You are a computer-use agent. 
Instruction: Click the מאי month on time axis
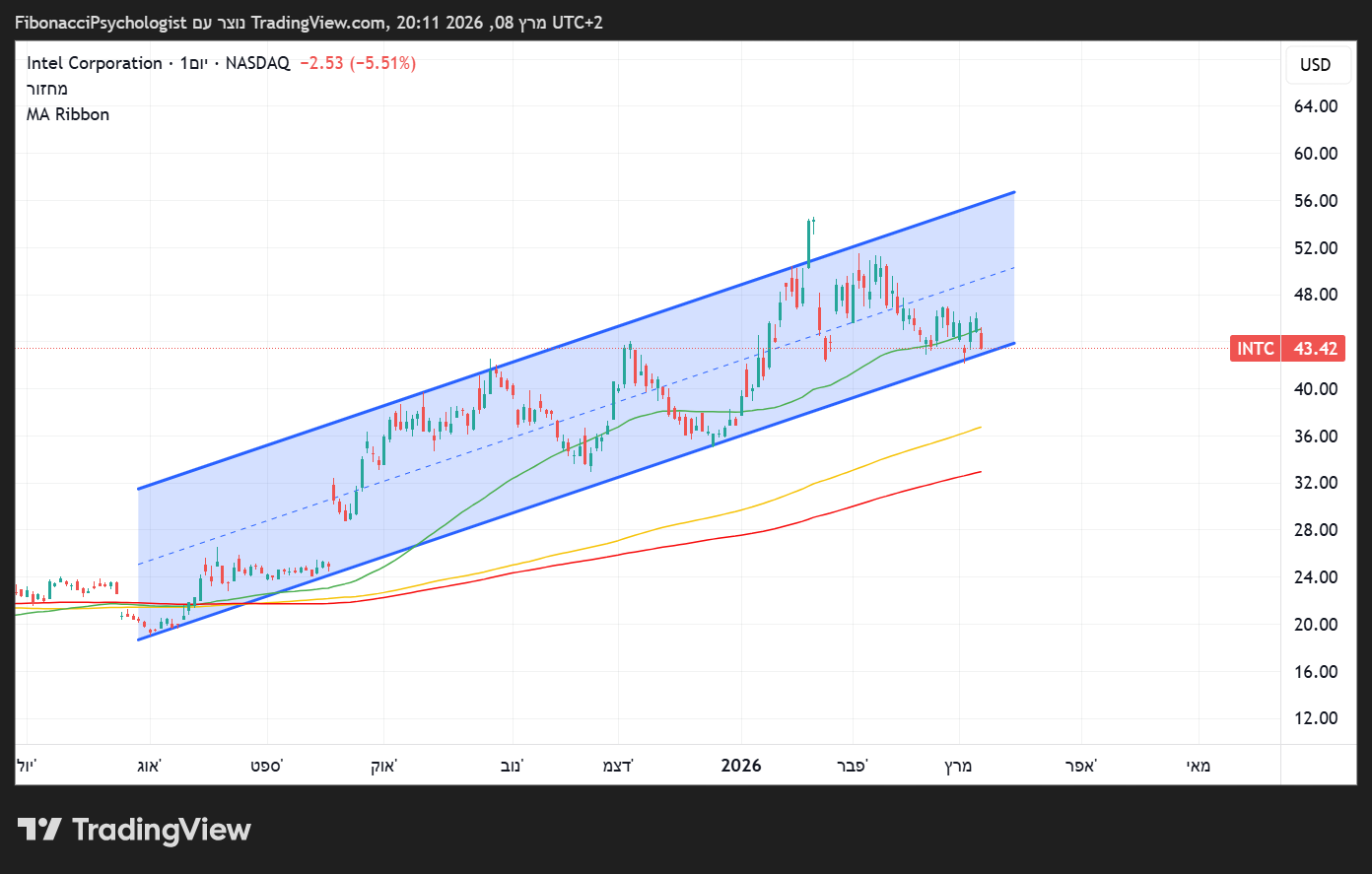[x=1199, y=766]
